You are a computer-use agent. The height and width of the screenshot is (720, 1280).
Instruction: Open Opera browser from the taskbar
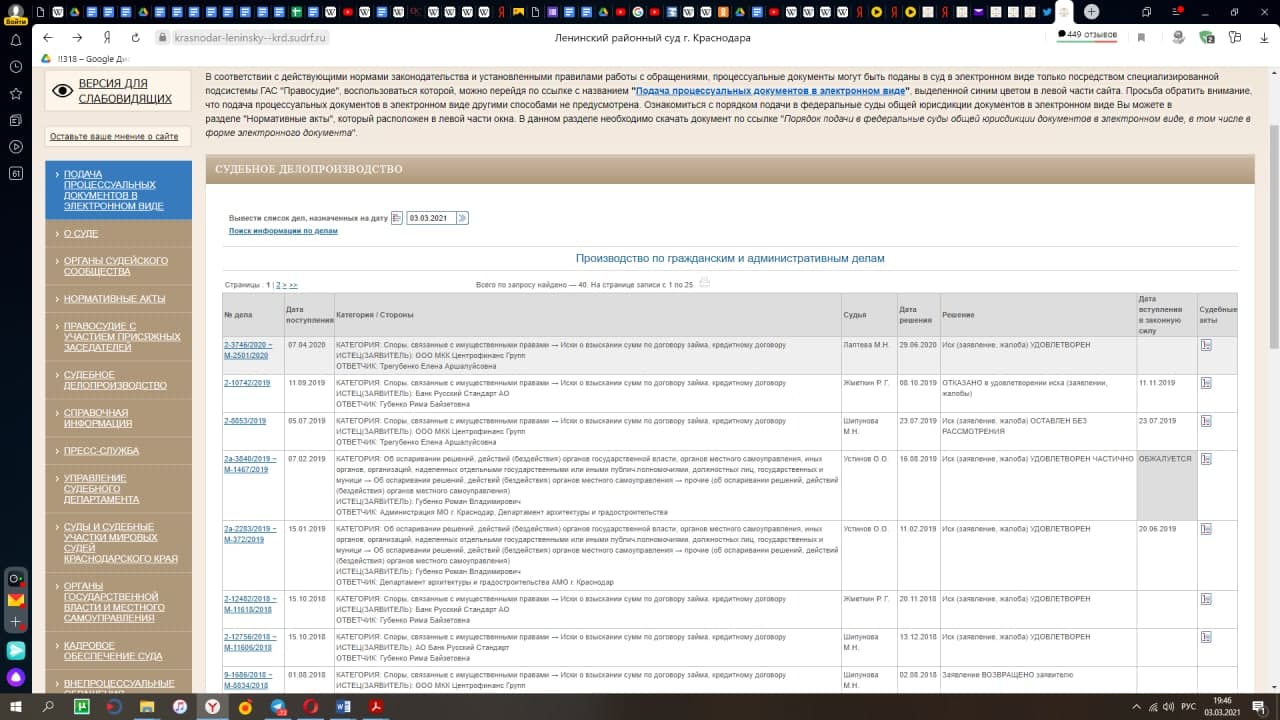point(310,706)
